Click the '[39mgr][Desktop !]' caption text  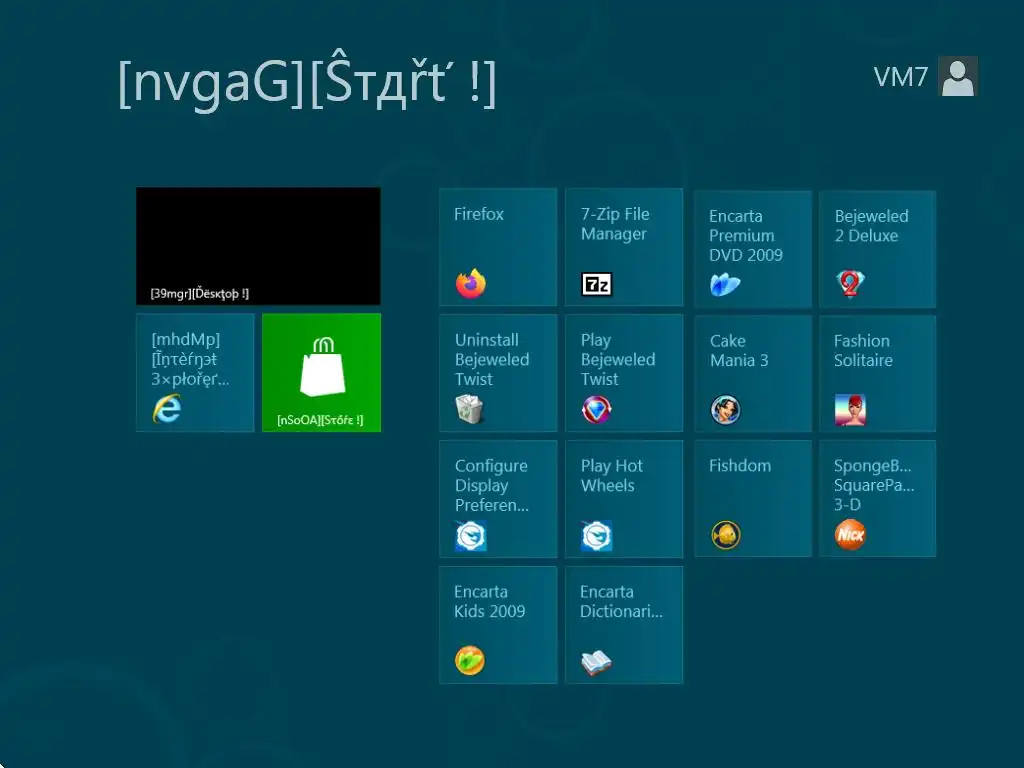[199, 294]
